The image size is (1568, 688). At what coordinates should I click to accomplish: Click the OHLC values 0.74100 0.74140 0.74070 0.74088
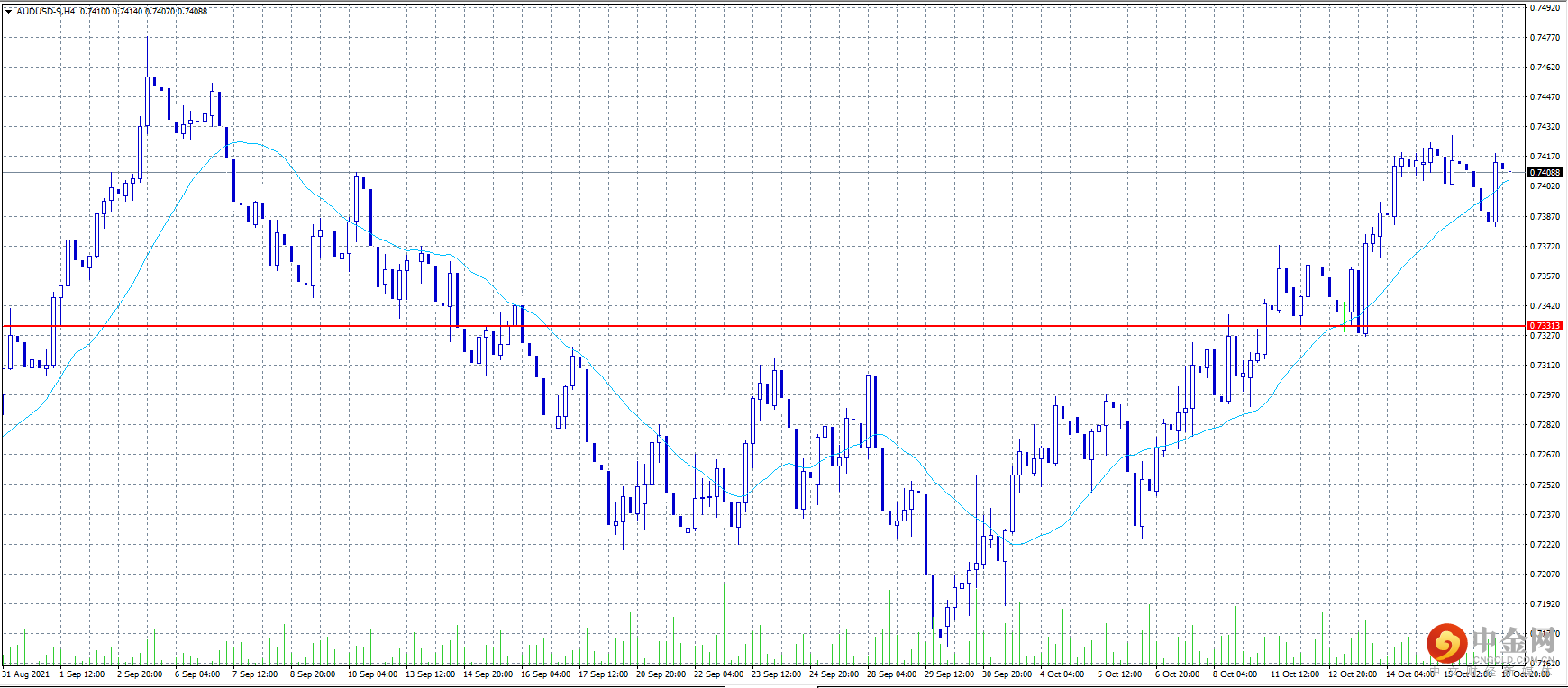[143, 12]
